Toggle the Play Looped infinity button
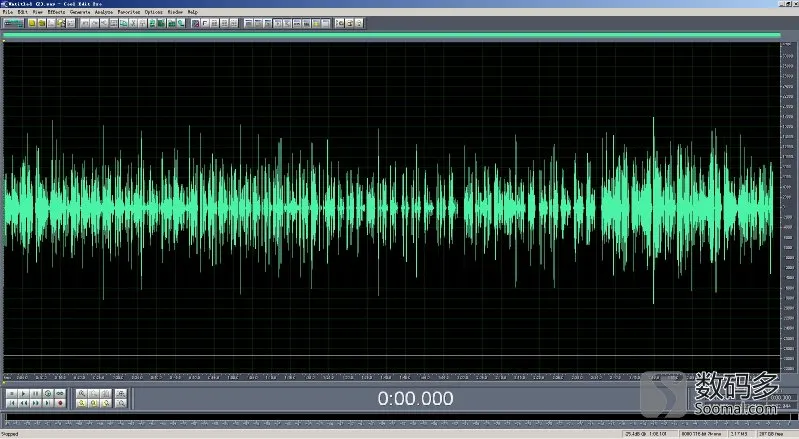This screenshot has height=439, width=799. (x=60, y=394)
